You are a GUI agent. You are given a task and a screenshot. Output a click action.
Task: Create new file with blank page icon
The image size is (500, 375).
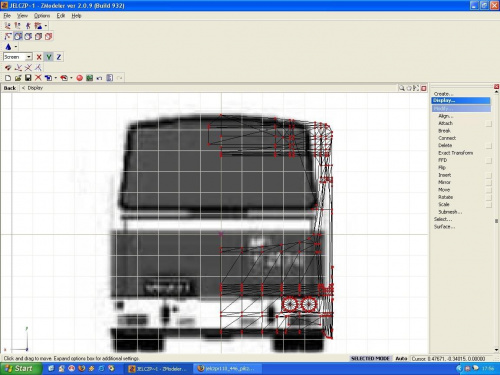[x=8, y=78]
